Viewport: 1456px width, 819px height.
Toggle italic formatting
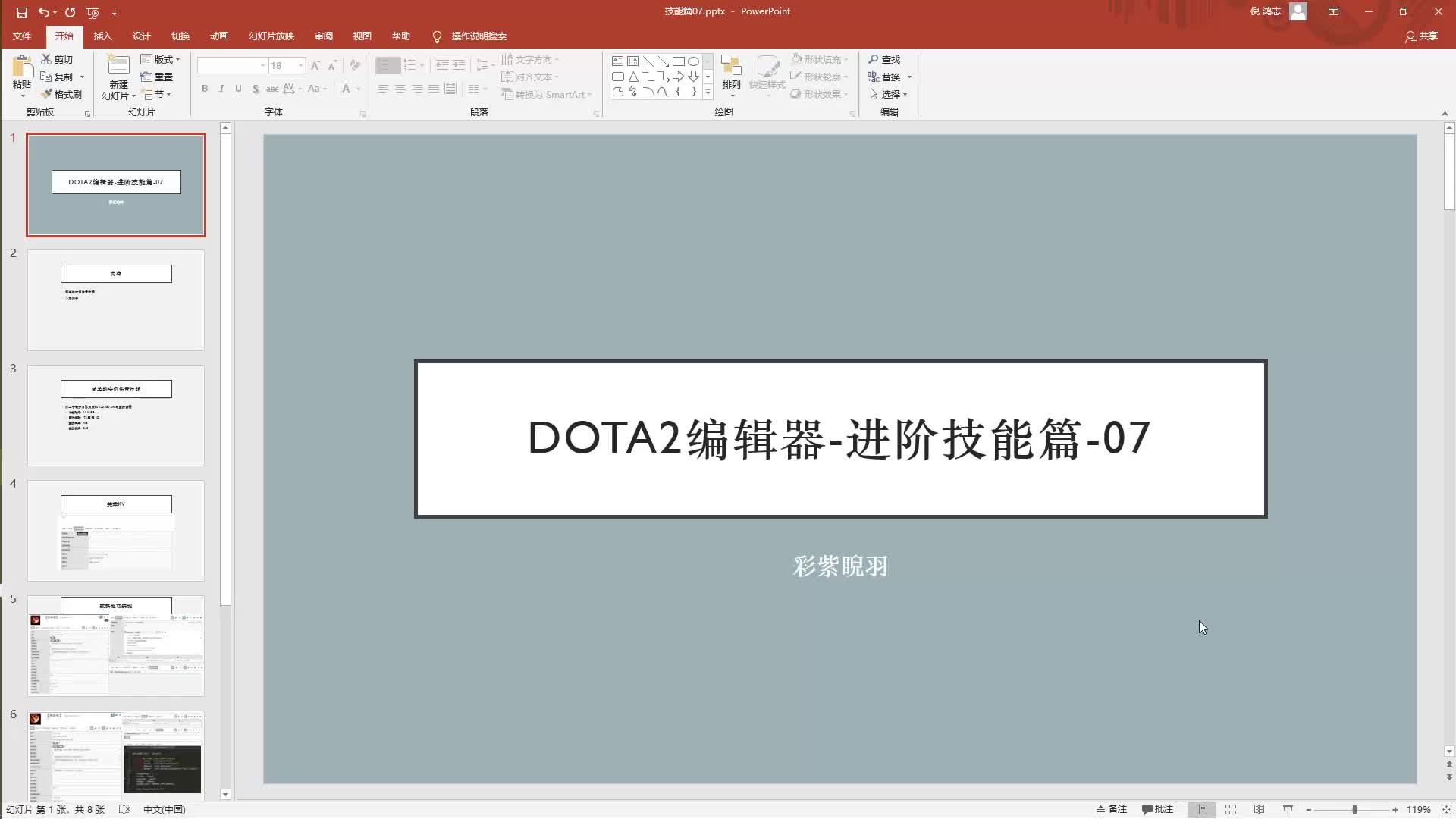(221, 89)
